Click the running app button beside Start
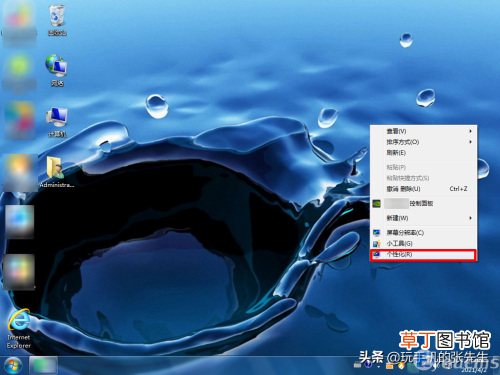This screenshot has width=500, height=375. tap(43, 365)
